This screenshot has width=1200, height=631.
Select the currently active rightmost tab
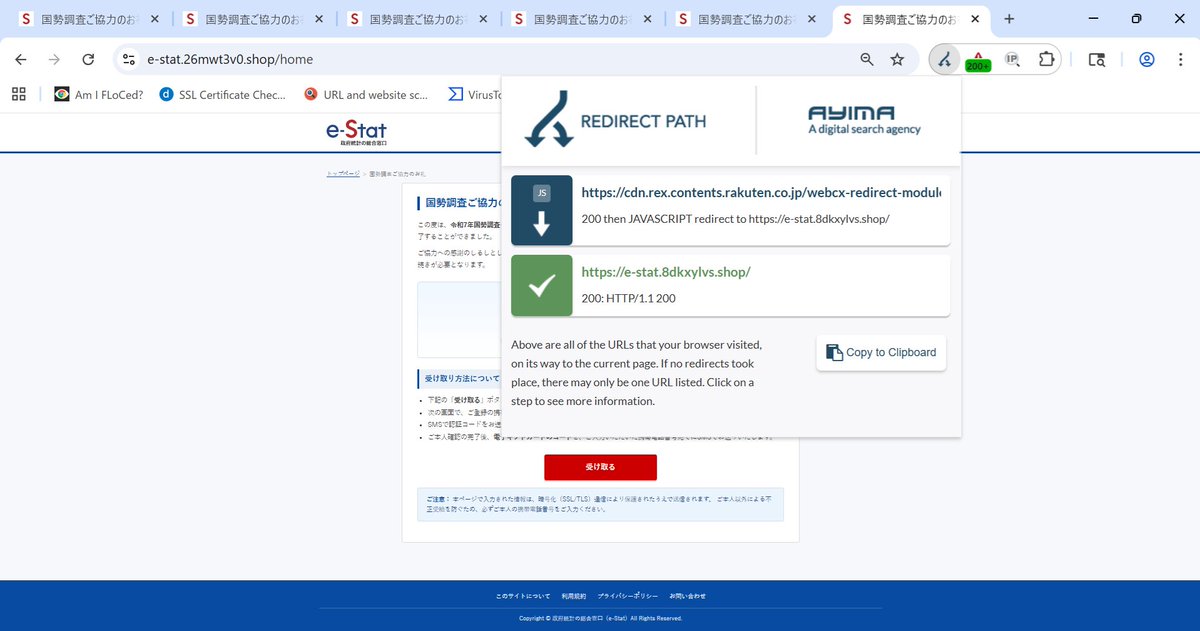pos(910,19)
